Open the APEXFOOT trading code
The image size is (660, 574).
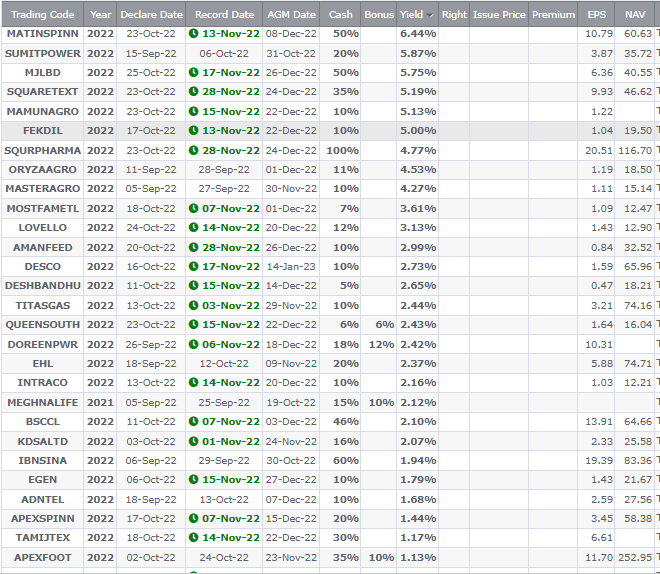[43, 557]
